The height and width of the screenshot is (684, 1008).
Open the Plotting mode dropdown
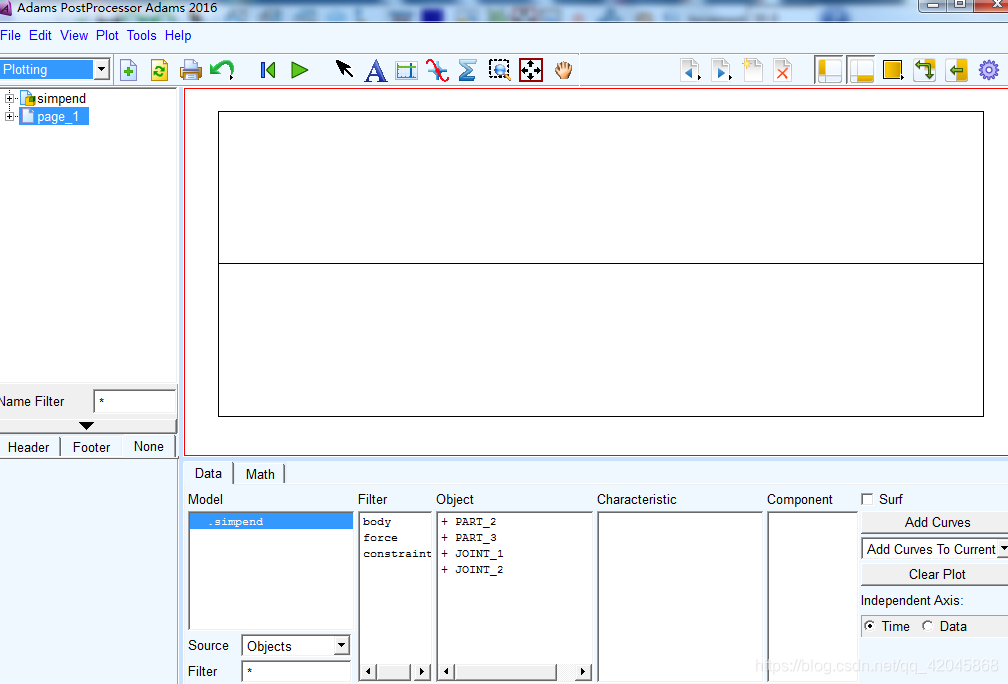coord(101,69)
